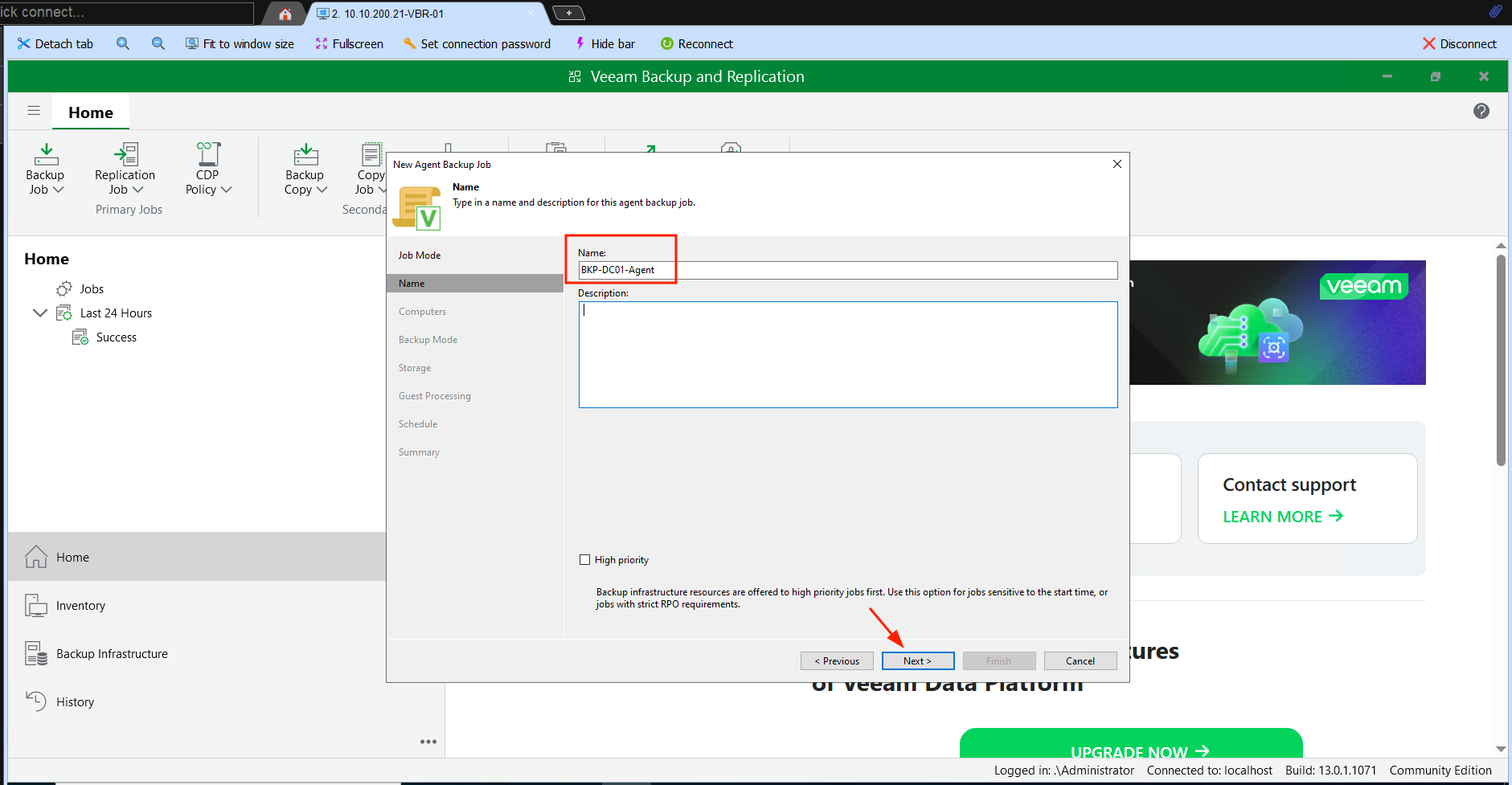Enable the High priority checkbox
1512x785 pixels.
coord(584,559)
